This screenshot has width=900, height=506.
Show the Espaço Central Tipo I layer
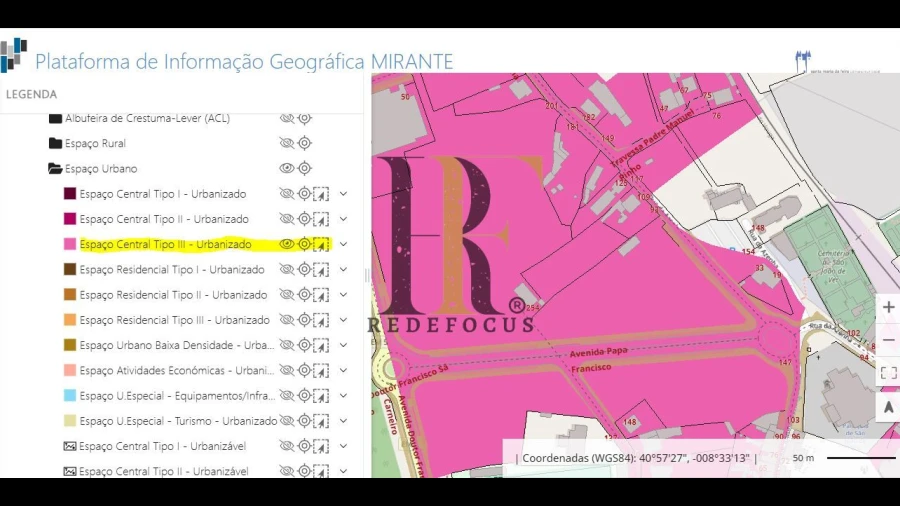pyautogui.click(x=287, y=194)
